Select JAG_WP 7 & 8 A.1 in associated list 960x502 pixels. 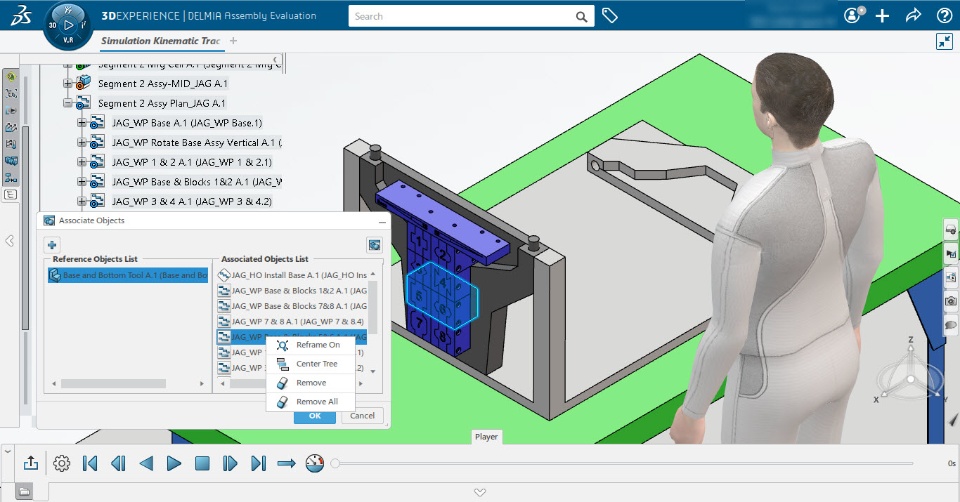[293, 321]
